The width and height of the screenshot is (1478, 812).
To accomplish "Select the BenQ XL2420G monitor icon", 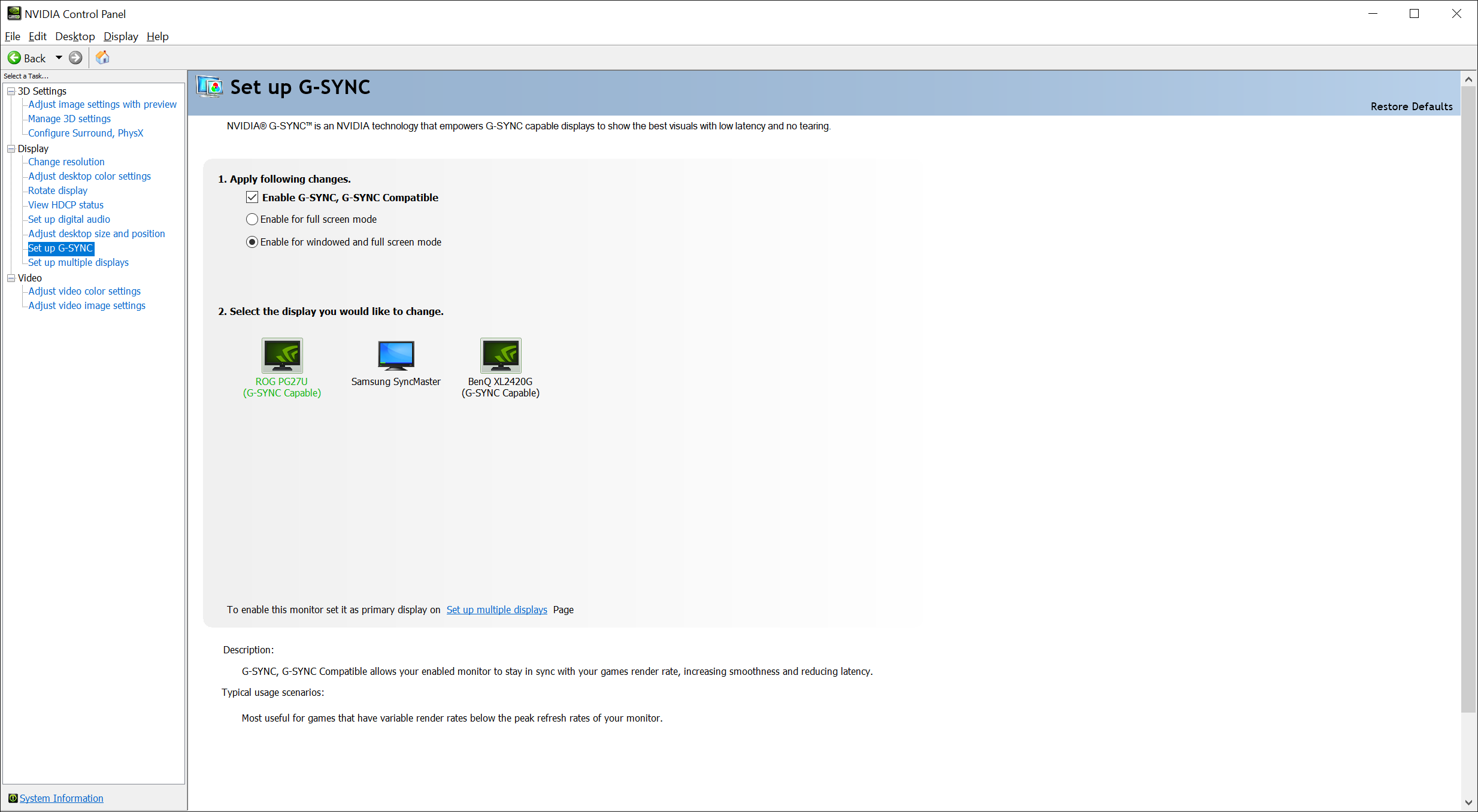I will tap(501, 355).
